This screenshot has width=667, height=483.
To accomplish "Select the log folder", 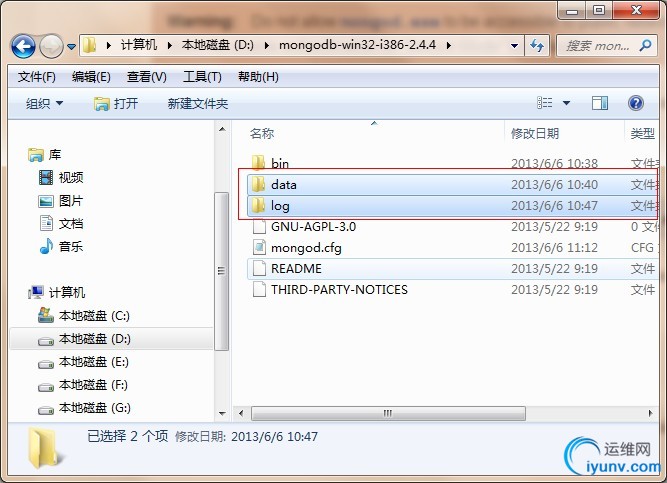I will click(x=453, y=206).
